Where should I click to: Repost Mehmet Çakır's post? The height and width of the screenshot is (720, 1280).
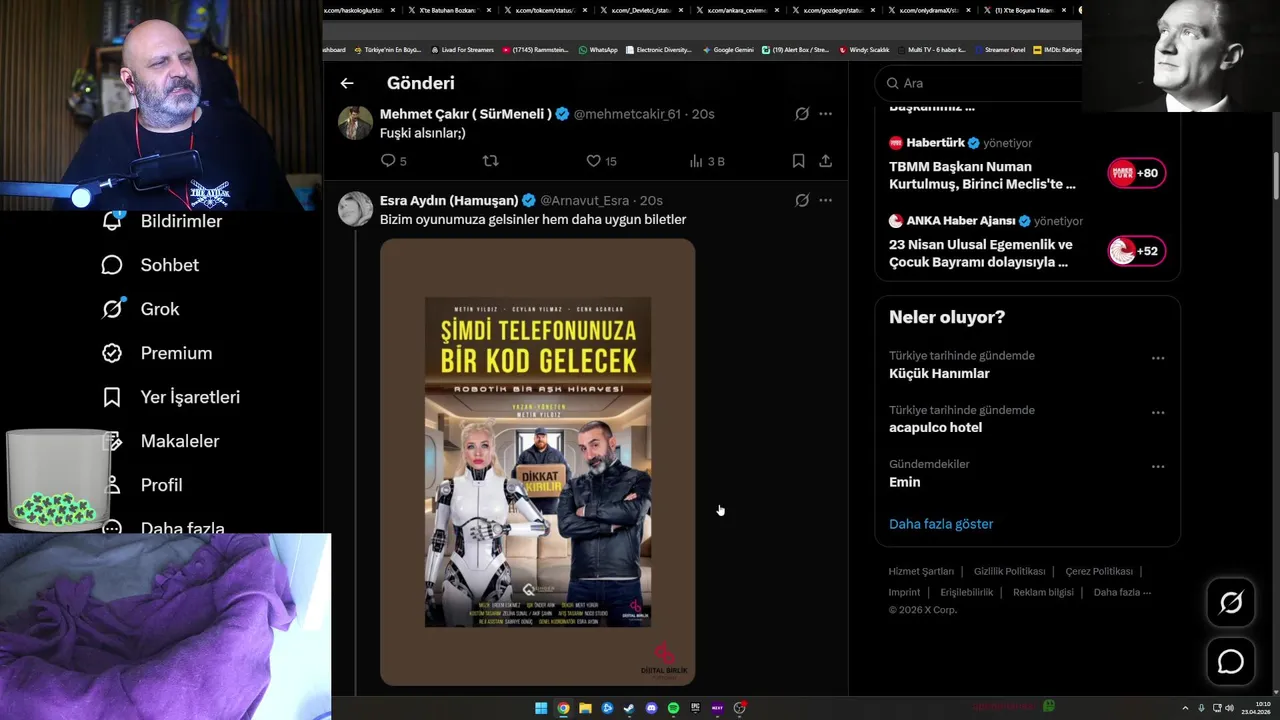pos(490,160)
